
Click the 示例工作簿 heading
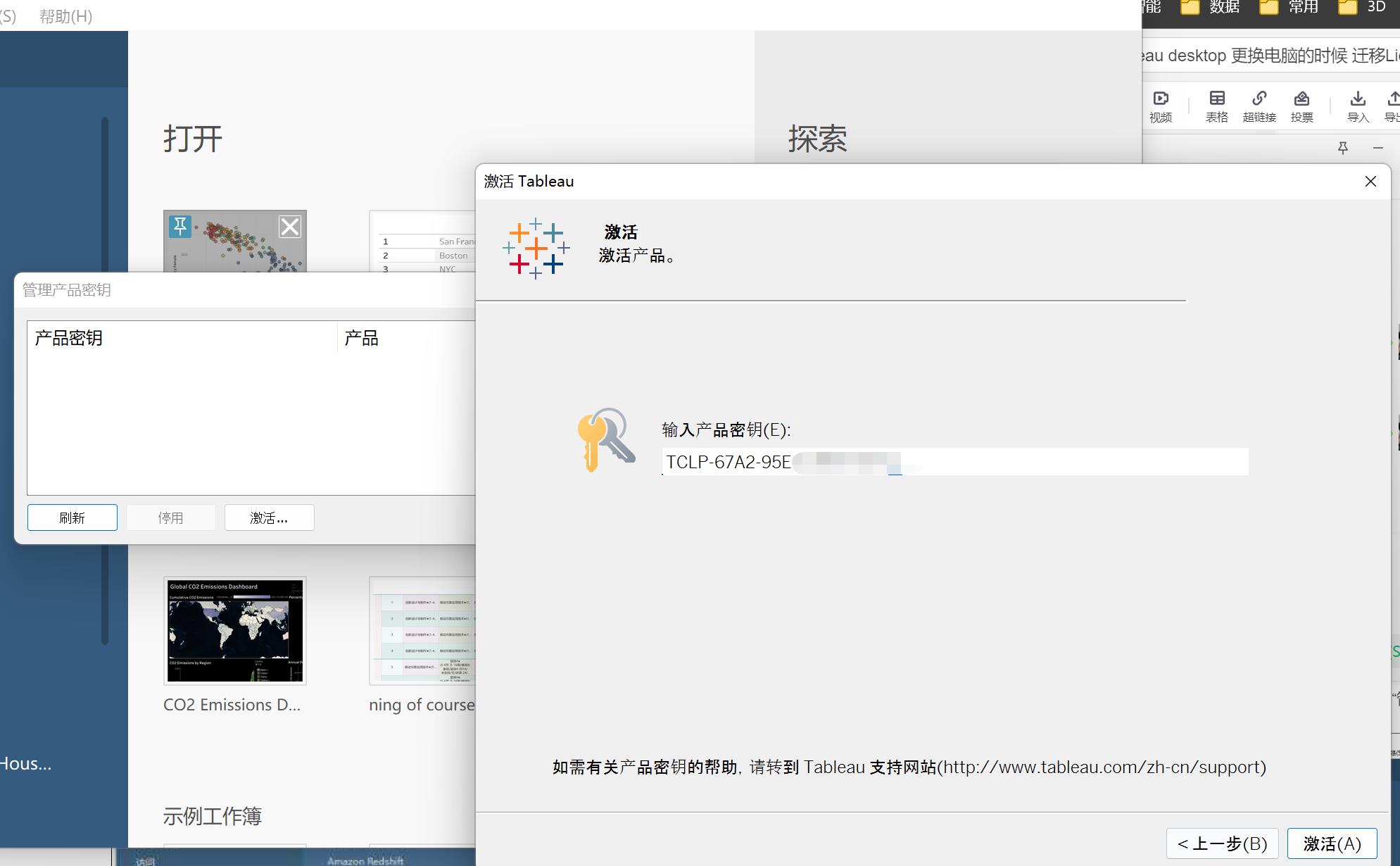click(x=213, y=816)
